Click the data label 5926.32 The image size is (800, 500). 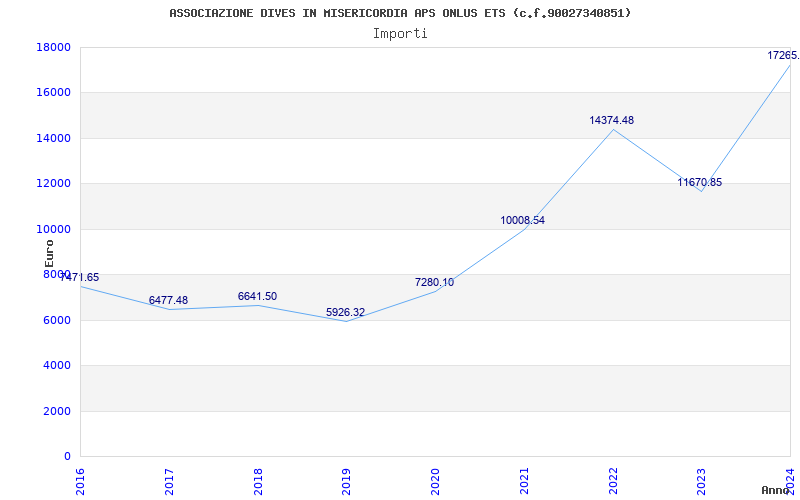point(345,312)
